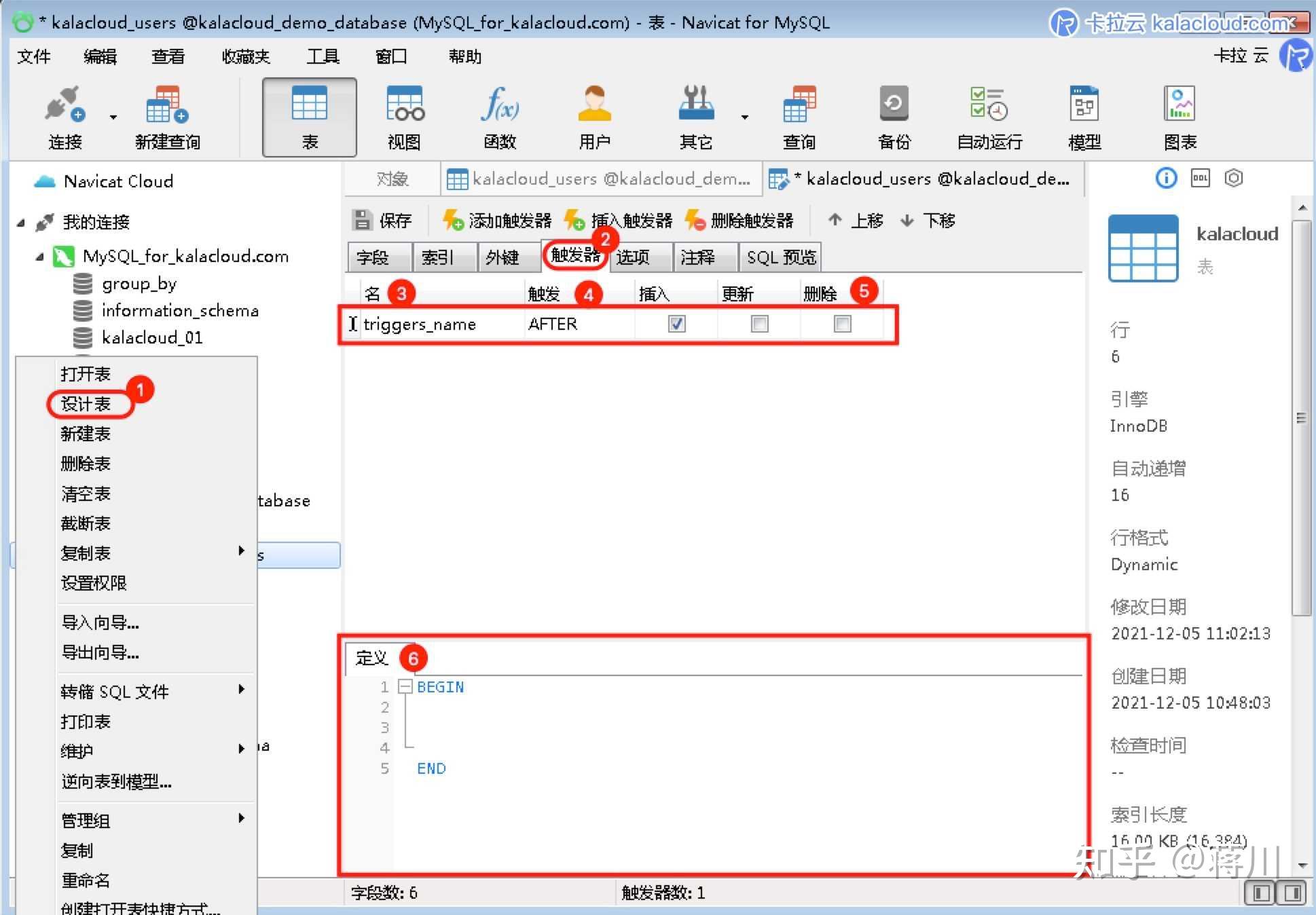Click the Add Trigger (添加触发器) button

pos(497,221)
